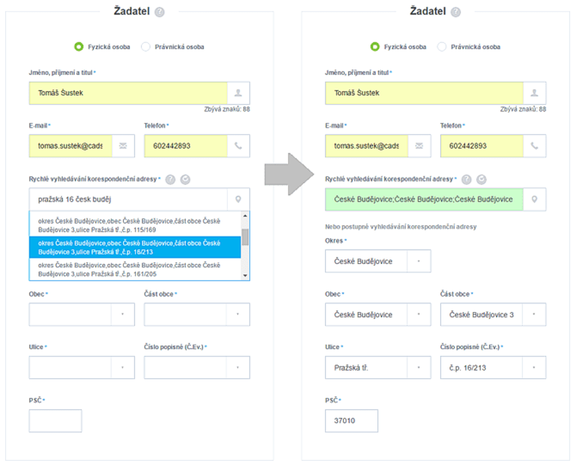The height and width of the screenshot is (466, 575).
Task: Select suggestion ending with č.p. 16/213
Action: pyautogui.click(x=135, y=247)
